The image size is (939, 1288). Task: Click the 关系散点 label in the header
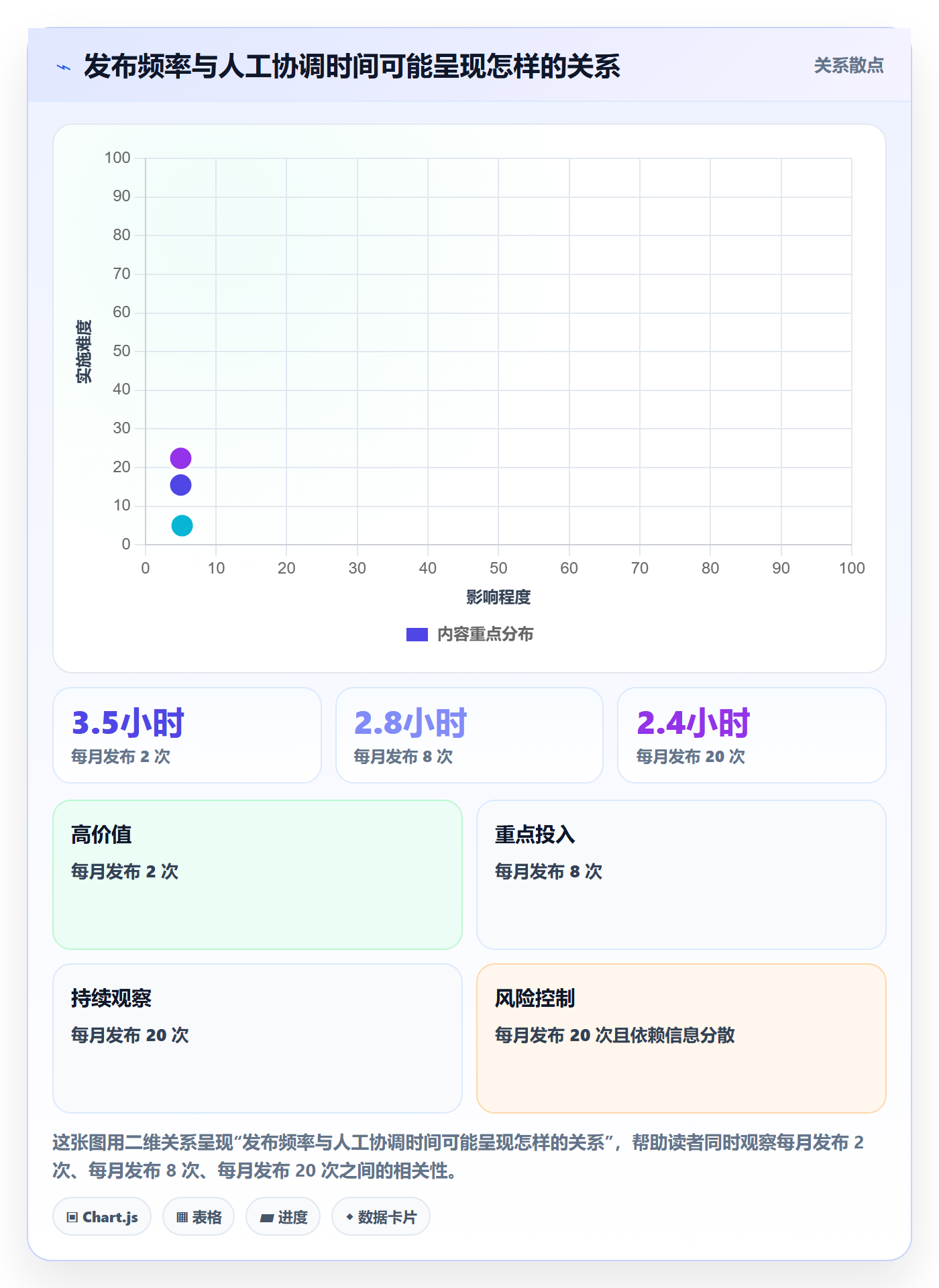point(848,66)
